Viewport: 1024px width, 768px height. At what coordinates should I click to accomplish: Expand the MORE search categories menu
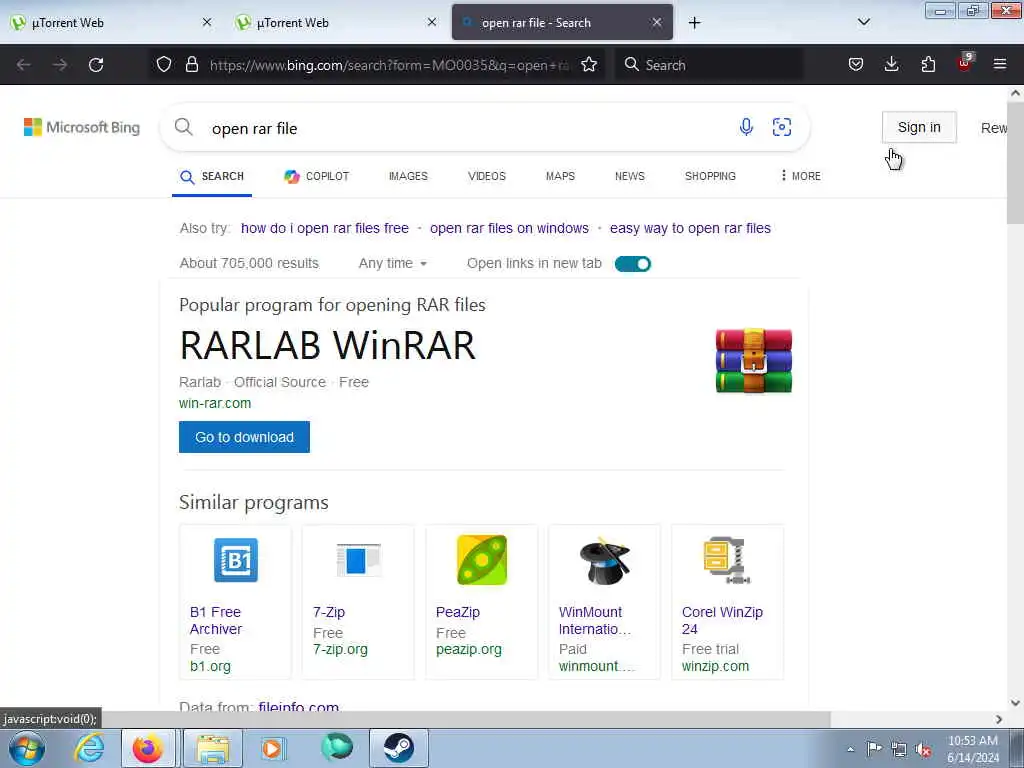pyautogui.click(x=801, y=176)
